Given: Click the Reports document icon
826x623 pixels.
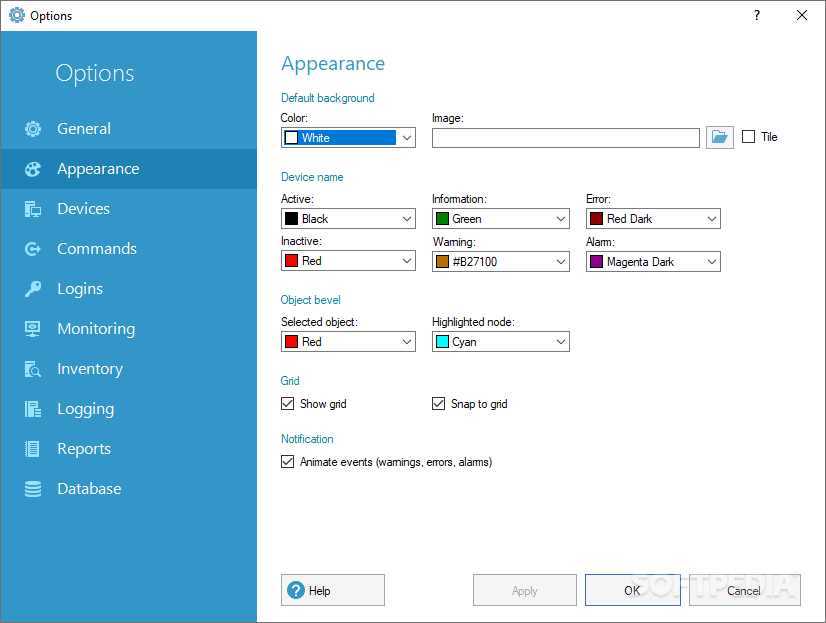Looking at the screenshot, I should pos(33,449).
